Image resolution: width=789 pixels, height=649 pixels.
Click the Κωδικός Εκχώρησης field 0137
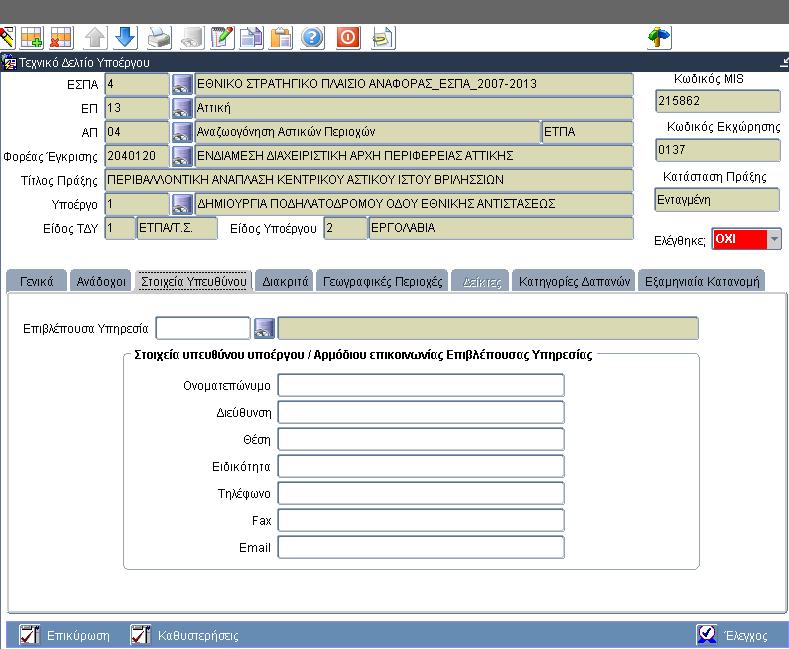[718, 150]
